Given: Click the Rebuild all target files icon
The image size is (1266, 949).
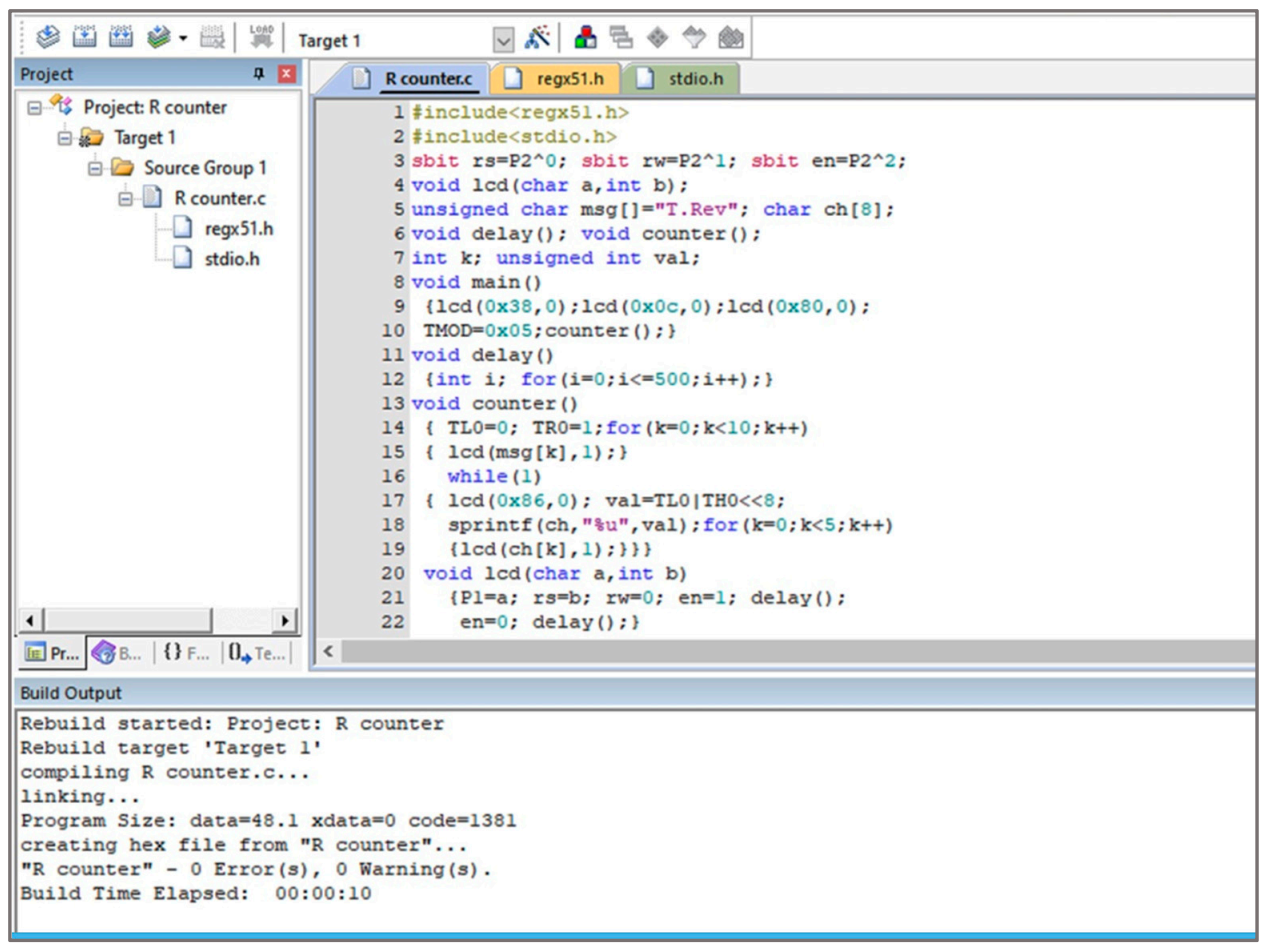Looking at the screenshot, I should tap(122, 39).
